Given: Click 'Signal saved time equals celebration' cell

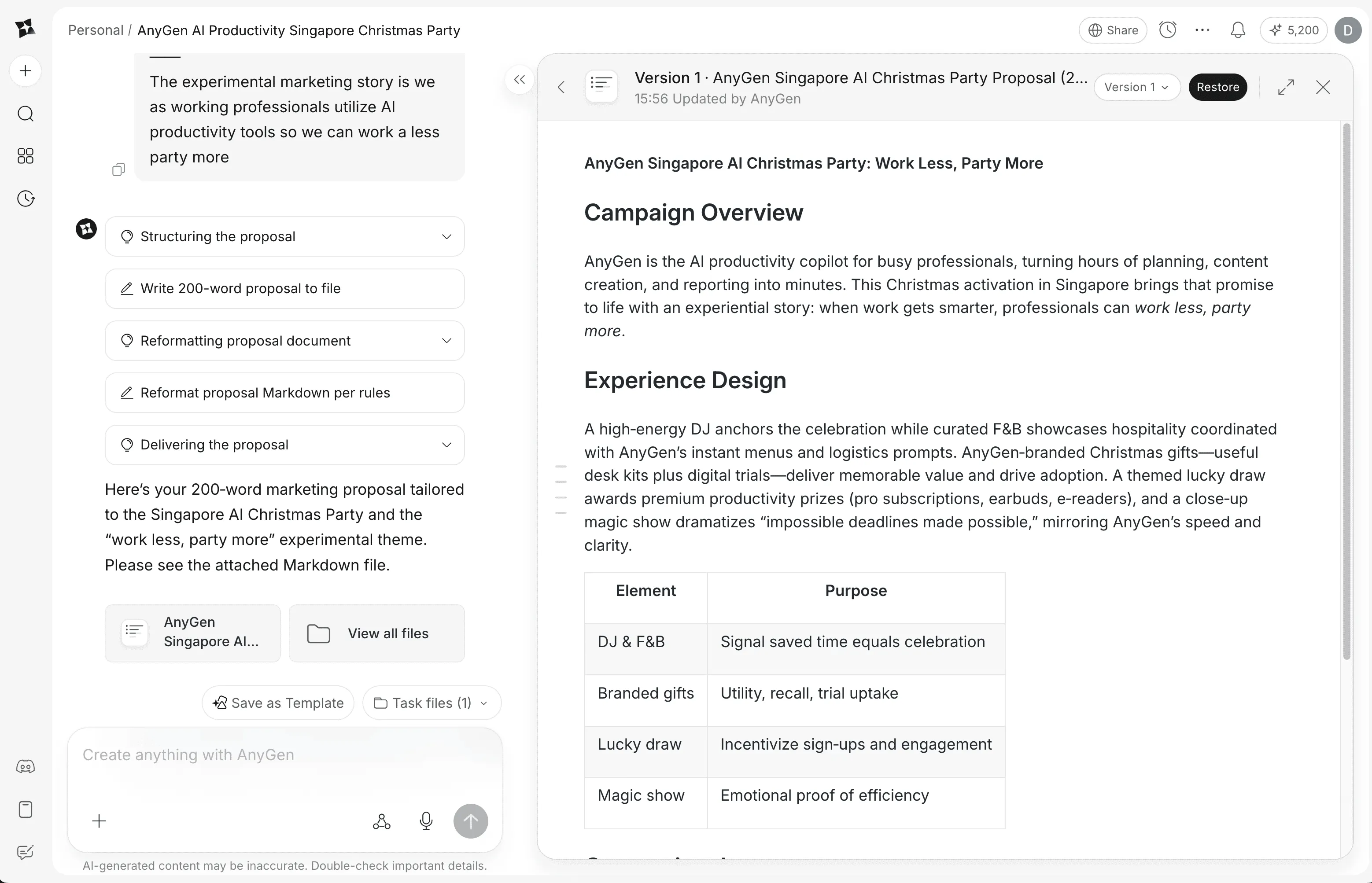Looking at the screenshot, I should (x=856, y=649).
